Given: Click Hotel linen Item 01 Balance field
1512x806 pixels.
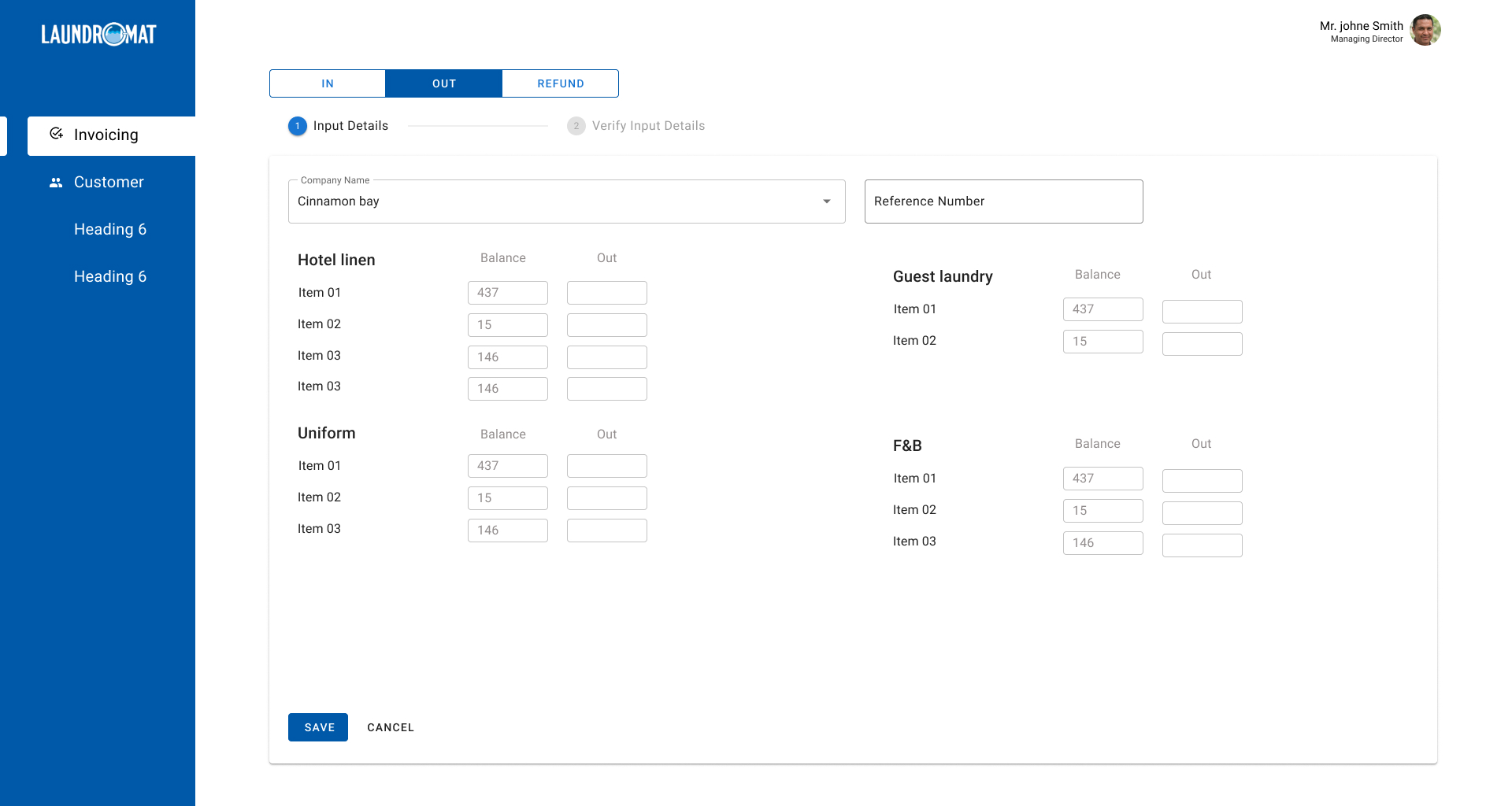Looking at the screenshot, I should [x=507, y=292].
